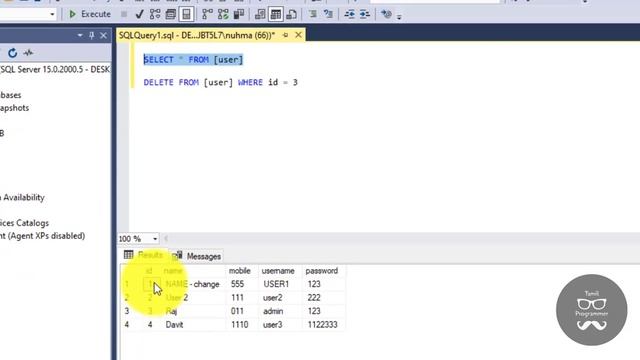Viewport: 640px width, 360px height.
Task: Select username cell user2
Action: [280, 298]
